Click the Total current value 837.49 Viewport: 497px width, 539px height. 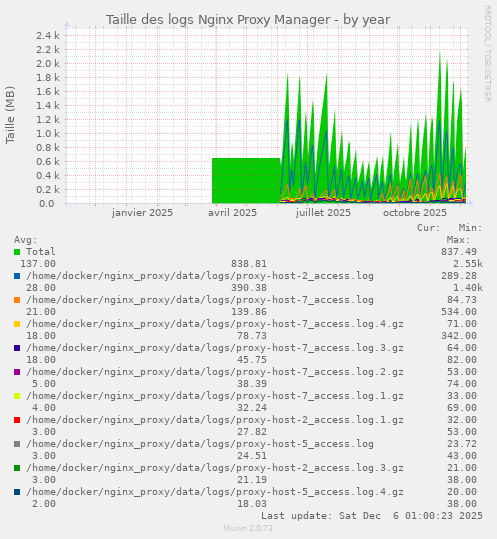(x=459, y=252)
